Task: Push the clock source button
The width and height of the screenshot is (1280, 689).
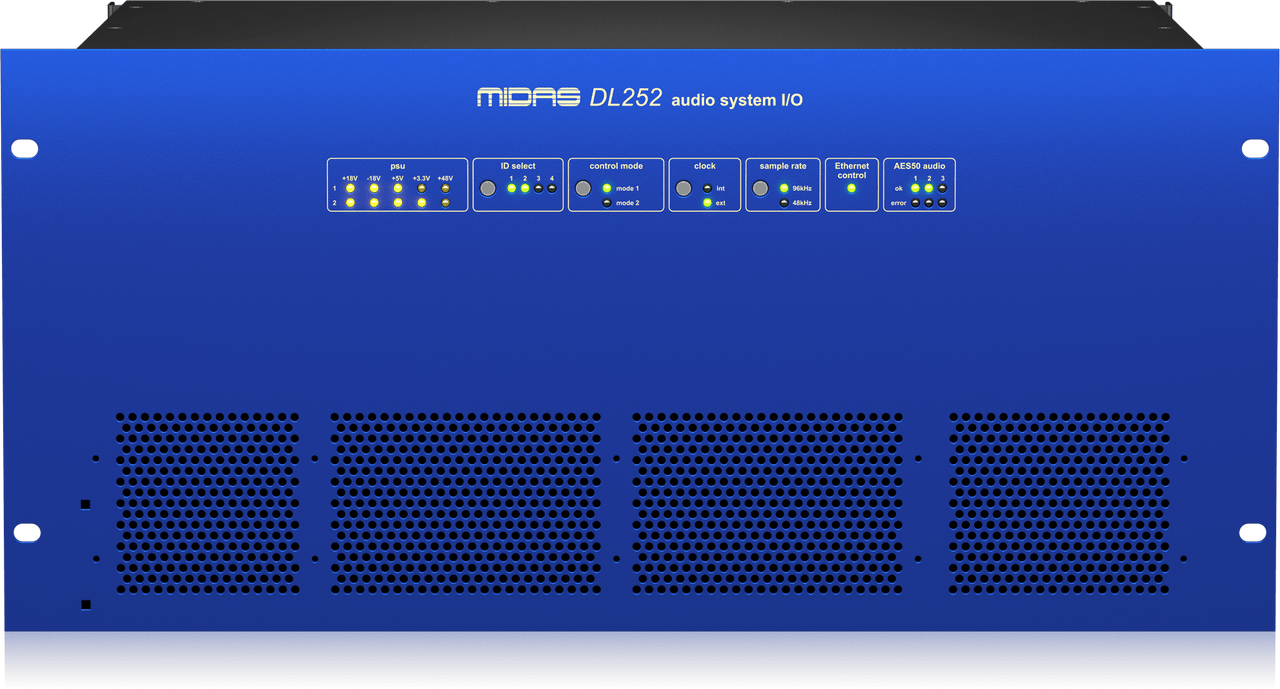Action: point(683,188)
